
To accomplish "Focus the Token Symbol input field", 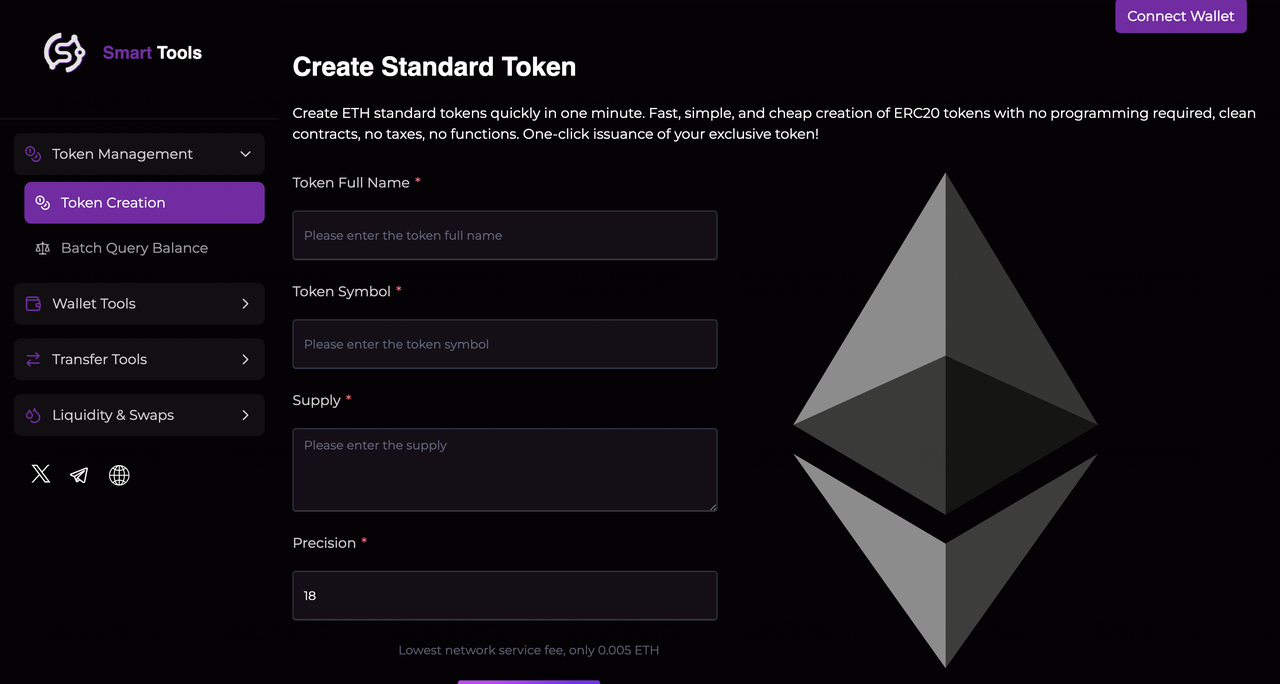I will (x=504, y=344).
